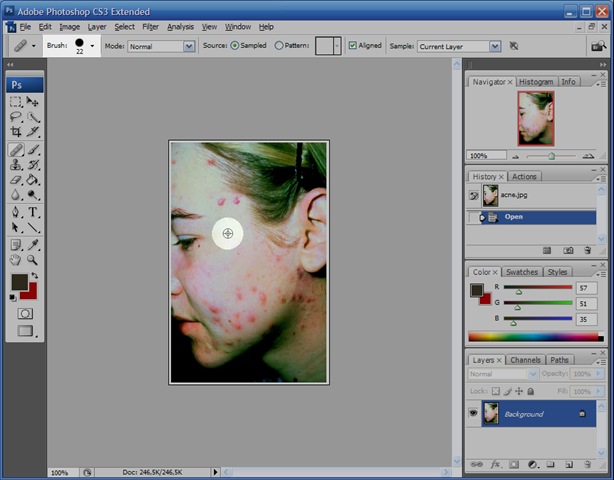
Task: Delete layer trash button in Layers panel
Action: click(x=587, y=464)
